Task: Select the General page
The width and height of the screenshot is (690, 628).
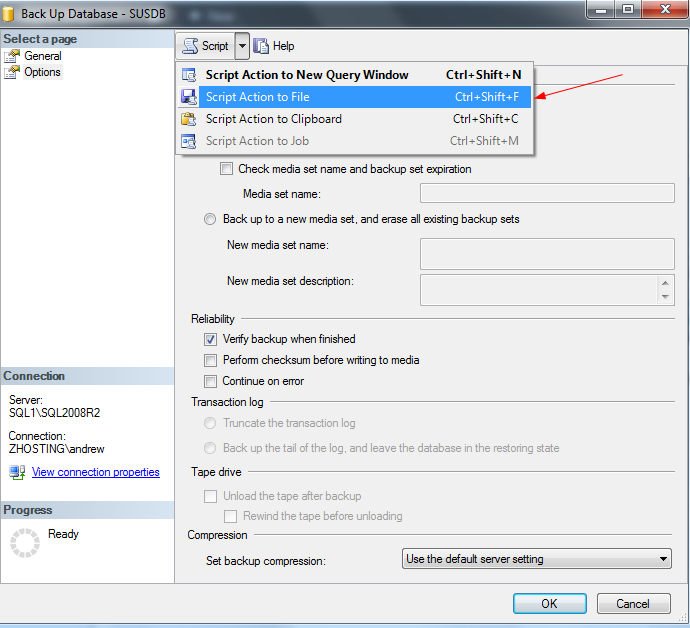Action: 43,56
